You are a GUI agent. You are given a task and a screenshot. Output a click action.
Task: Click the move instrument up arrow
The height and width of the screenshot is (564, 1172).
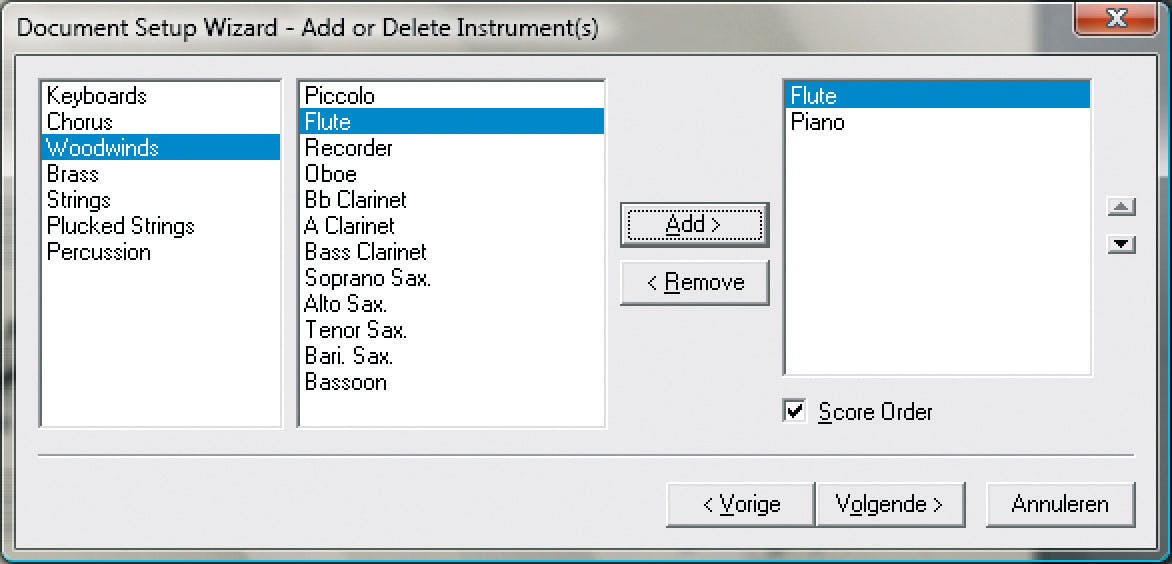pos(1123,207)
